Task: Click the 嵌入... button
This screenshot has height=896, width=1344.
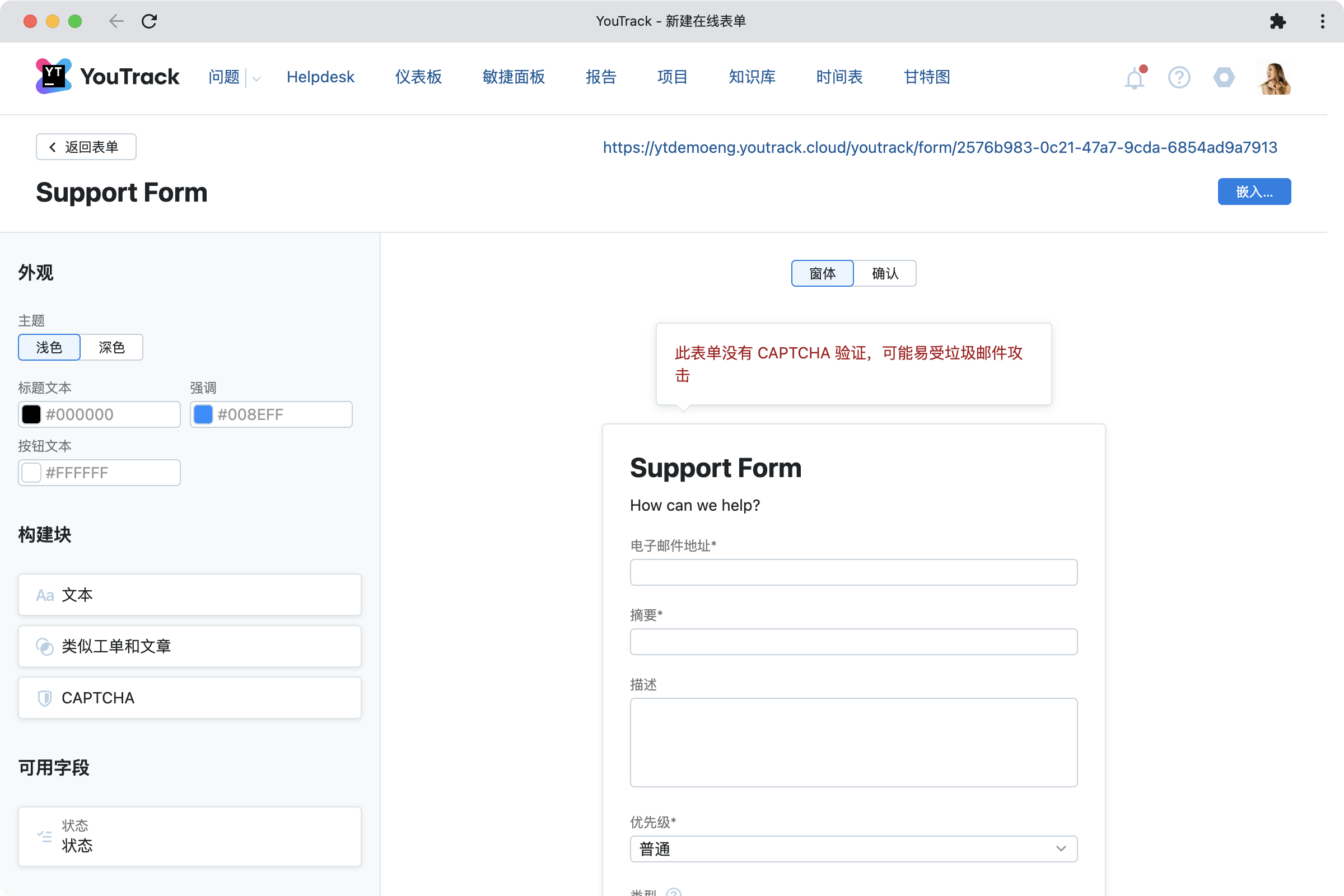Action: tap(1254, 192)
